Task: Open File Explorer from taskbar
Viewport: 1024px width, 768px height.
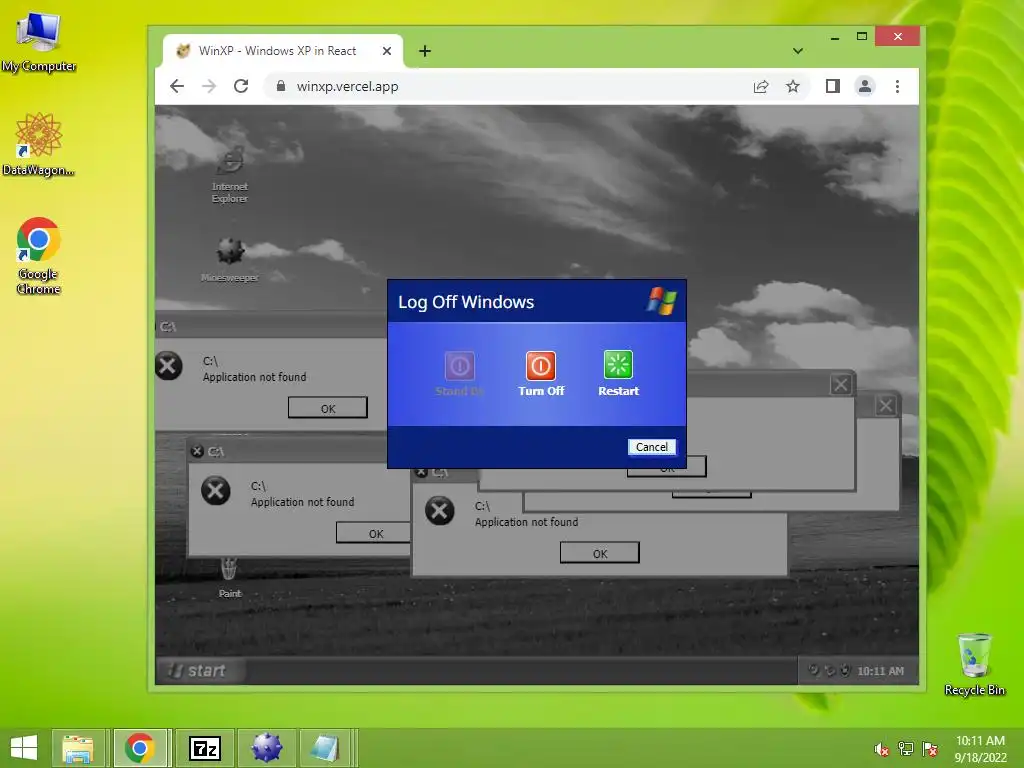Action: point(78,748)
